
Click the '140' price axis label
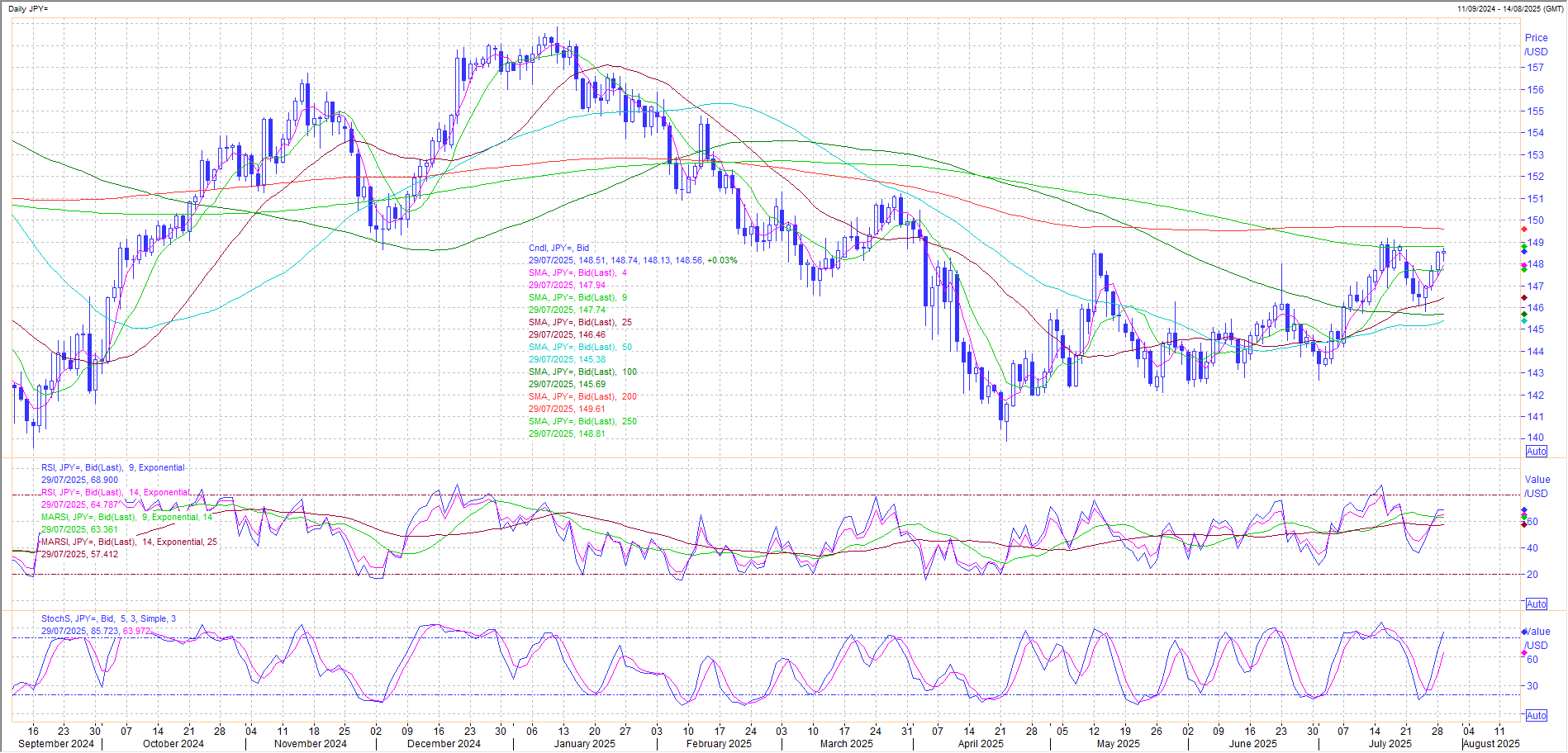click(x=1535, y=438)
